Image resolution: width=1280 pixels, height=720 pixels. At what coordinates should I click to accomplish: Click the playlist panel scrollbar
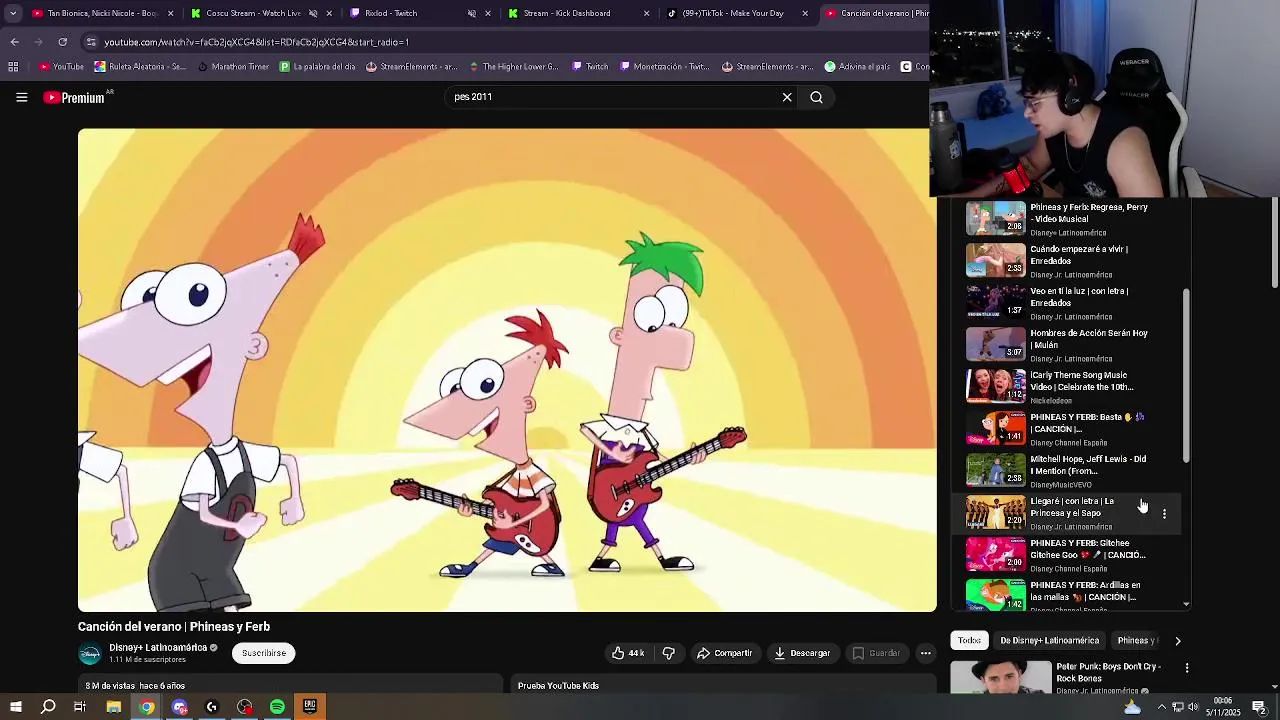coord(1187,375)
